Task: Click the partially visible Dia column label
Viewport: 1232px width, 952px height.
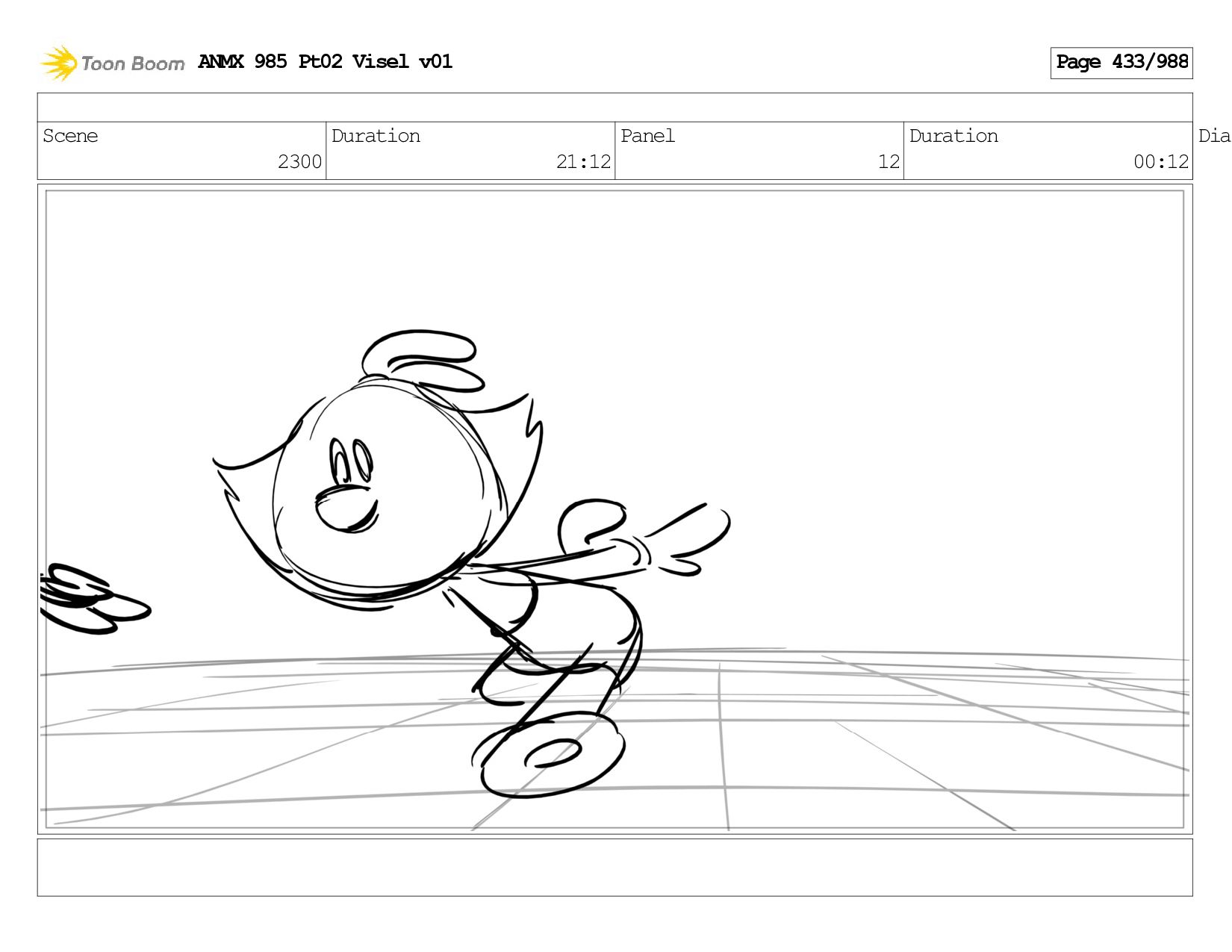Action: pos(1214,136)
